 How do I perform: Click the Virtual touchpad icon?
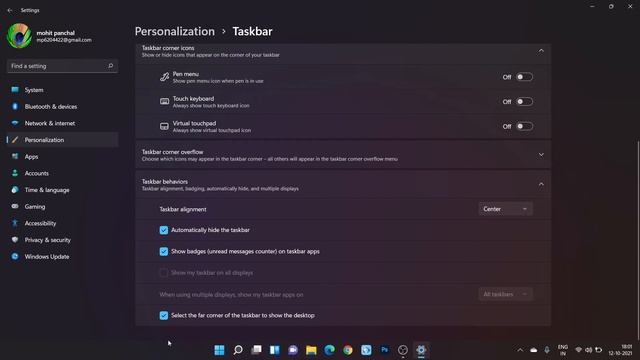click(x=164, y=126)
